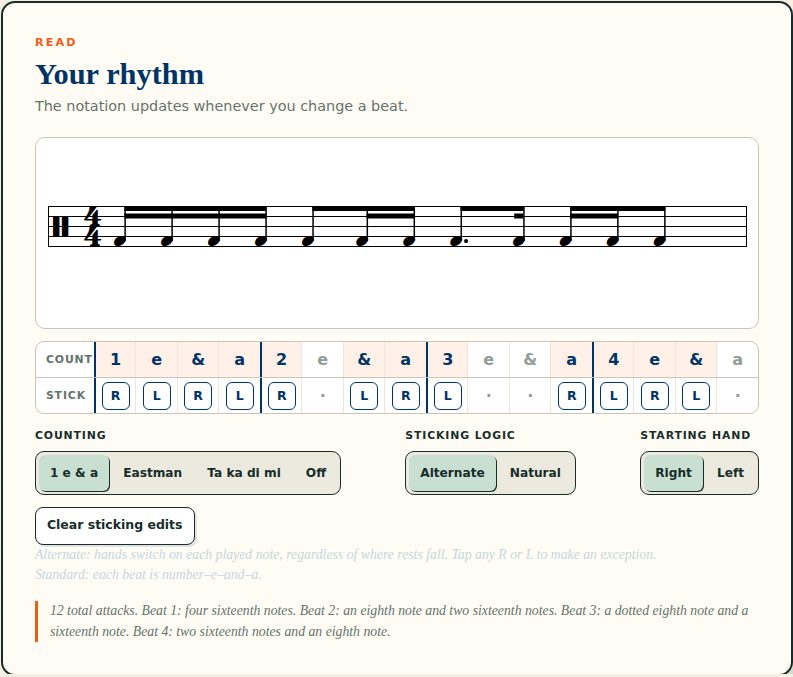Set starting hand to Left
This screenshot has height=677, width=793.
coord(730,473)
